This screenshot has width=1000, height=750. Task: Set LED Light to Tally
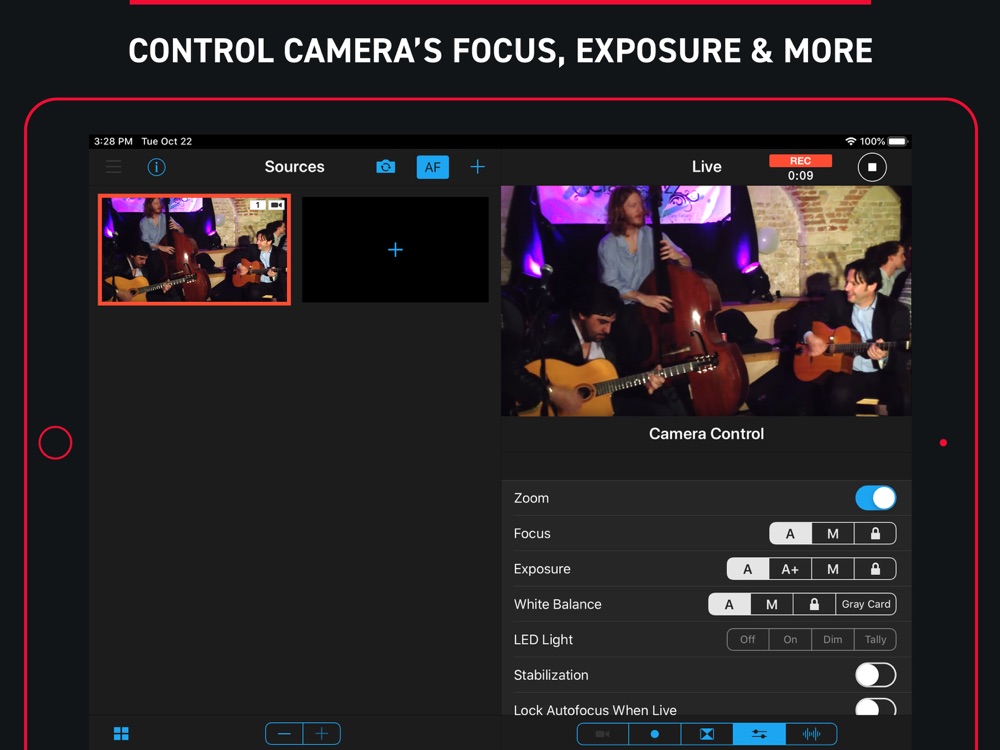(875, 640)
